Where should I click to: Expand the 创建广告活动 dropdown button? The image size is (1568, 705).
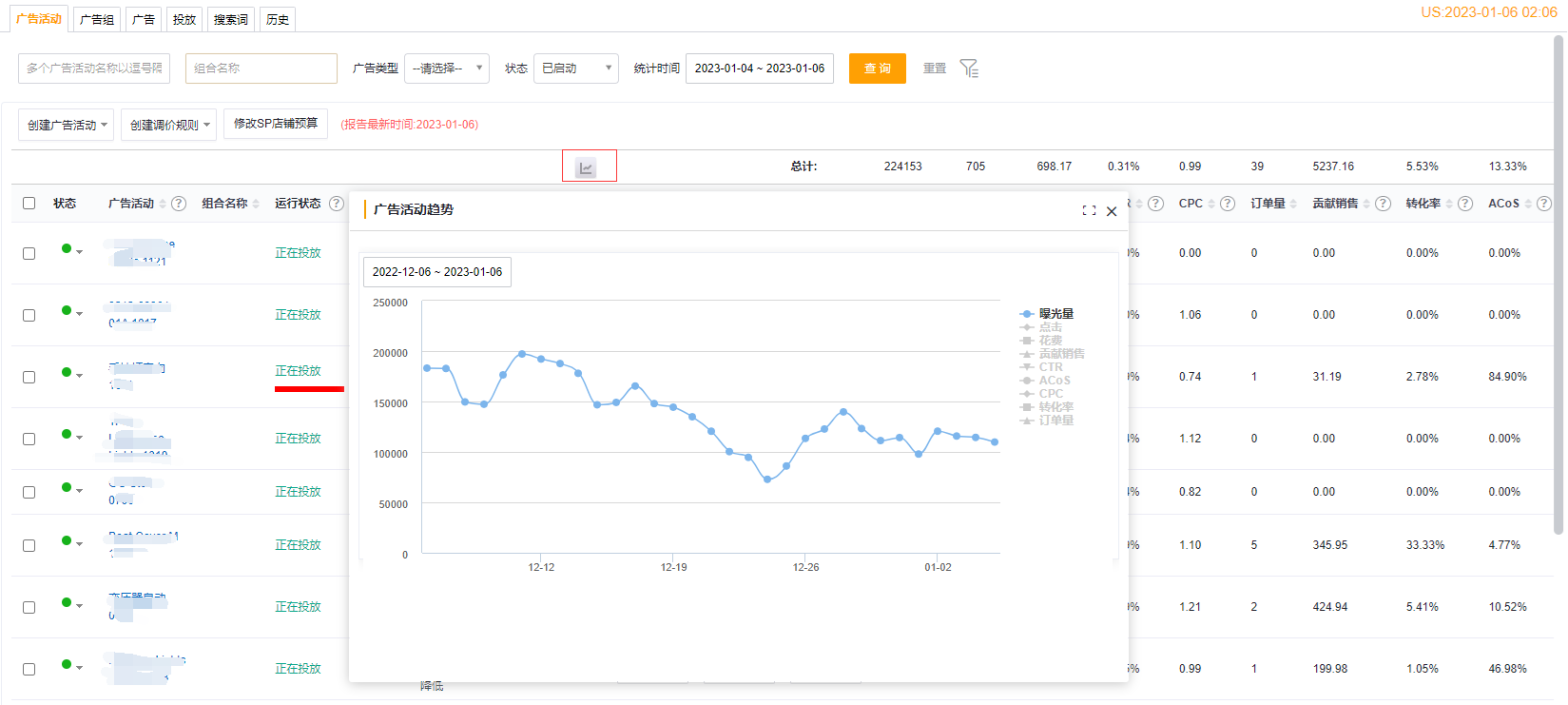(x=66, y=125)
